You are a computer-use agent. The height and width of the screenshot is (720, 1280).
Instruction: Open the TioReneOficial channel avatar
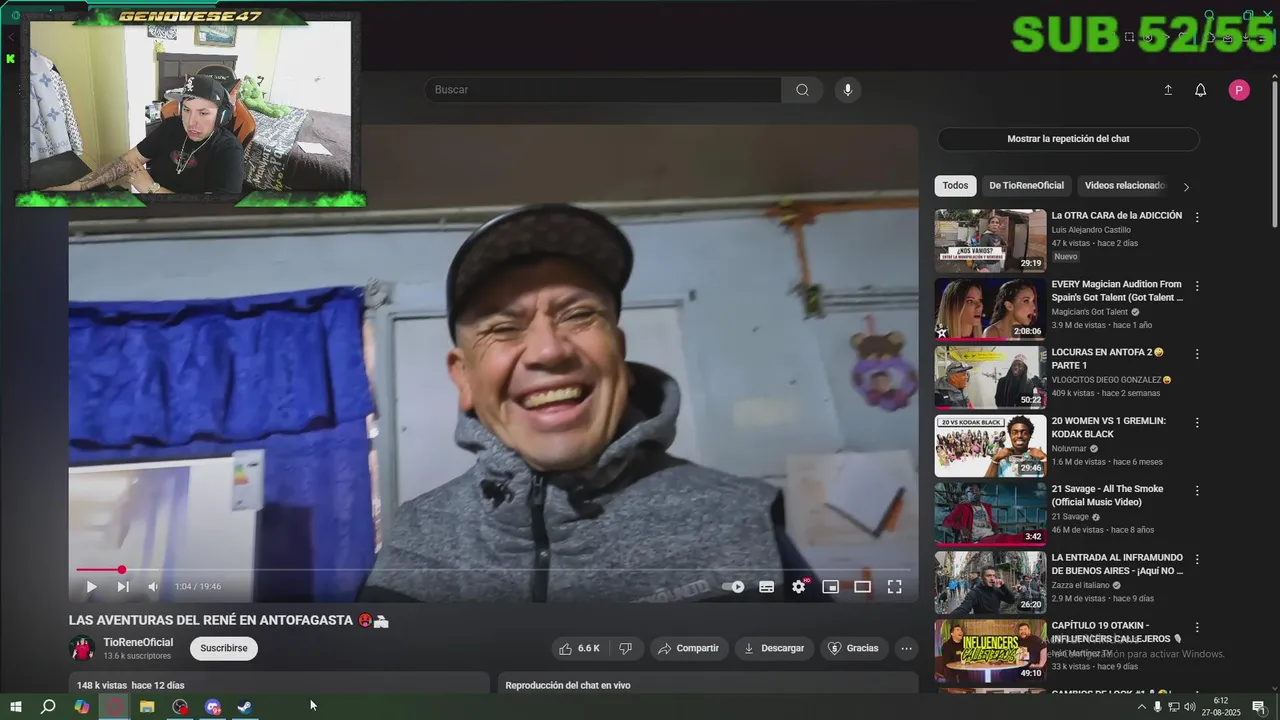pyautogui.click(x=82, y=648)
